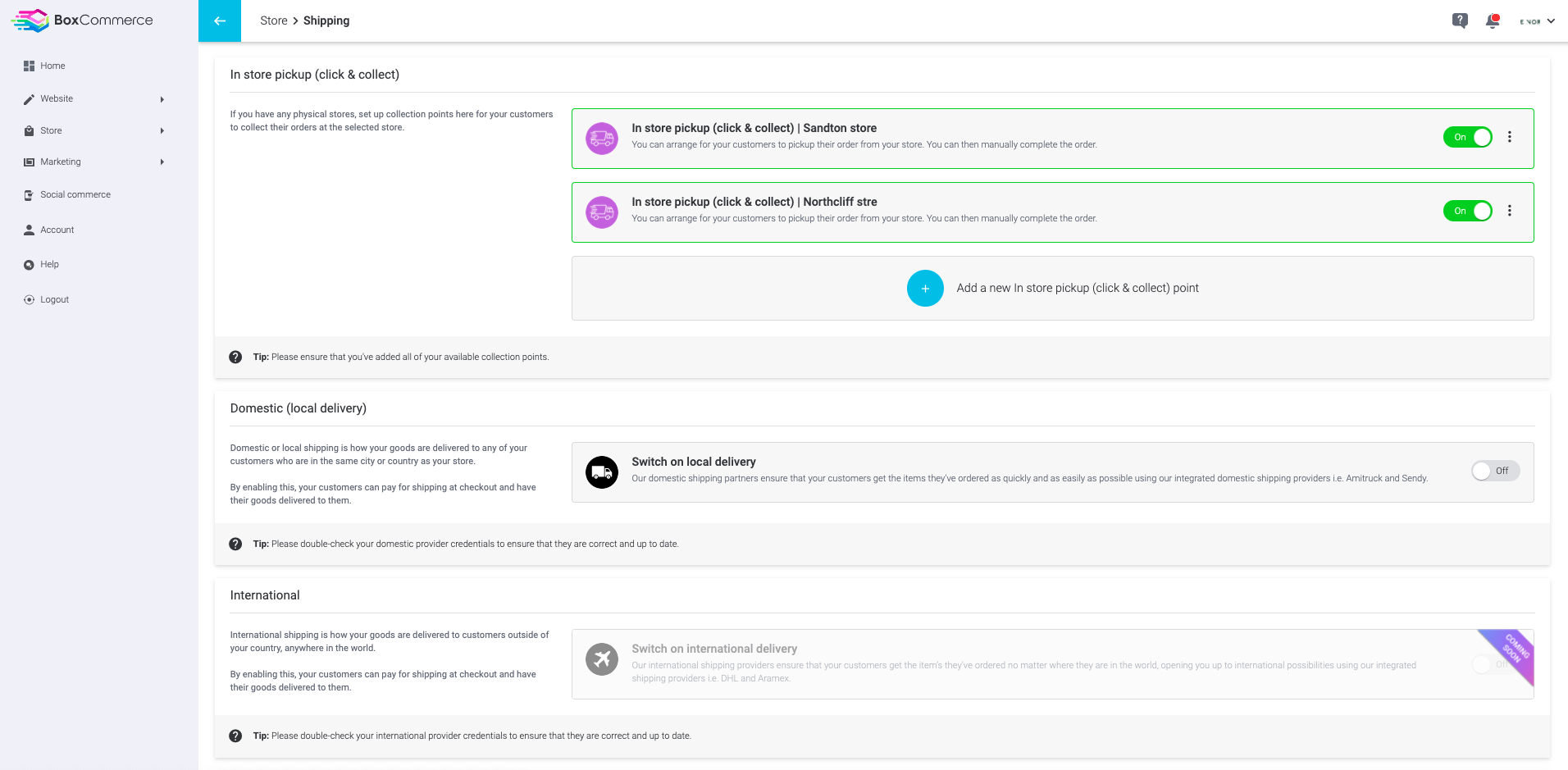Open the notifications bell
Viewport: 1568px width, 770px height.
1493,21
